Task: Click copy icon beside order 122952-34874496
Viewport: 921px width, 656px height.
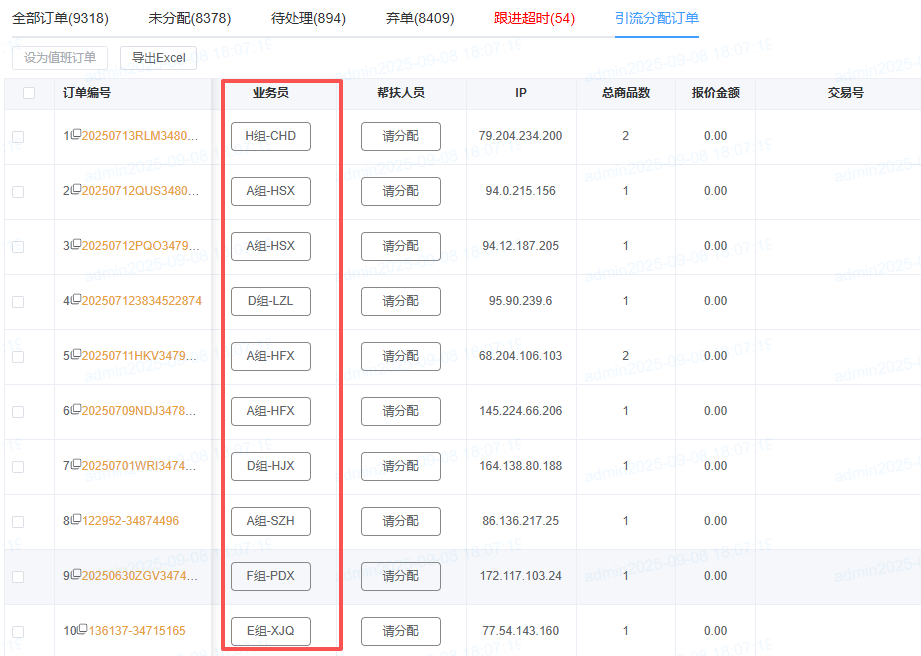Action: pyautogui.click(x=76, y=521)
